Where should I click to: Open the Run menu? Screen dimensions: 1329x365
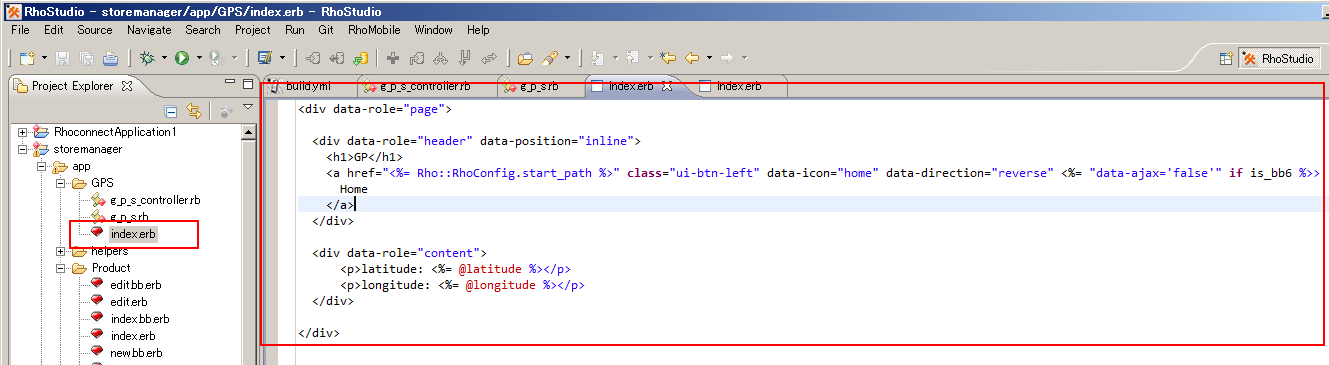295,30
